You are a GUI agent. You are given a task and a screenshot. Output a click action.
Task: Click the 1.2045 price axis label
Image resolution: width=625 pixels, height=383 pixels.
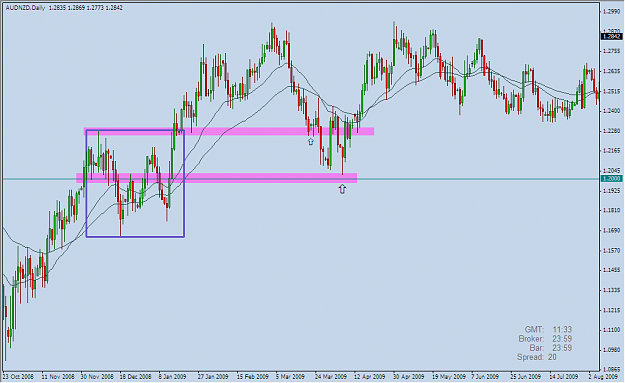point(612,171)
